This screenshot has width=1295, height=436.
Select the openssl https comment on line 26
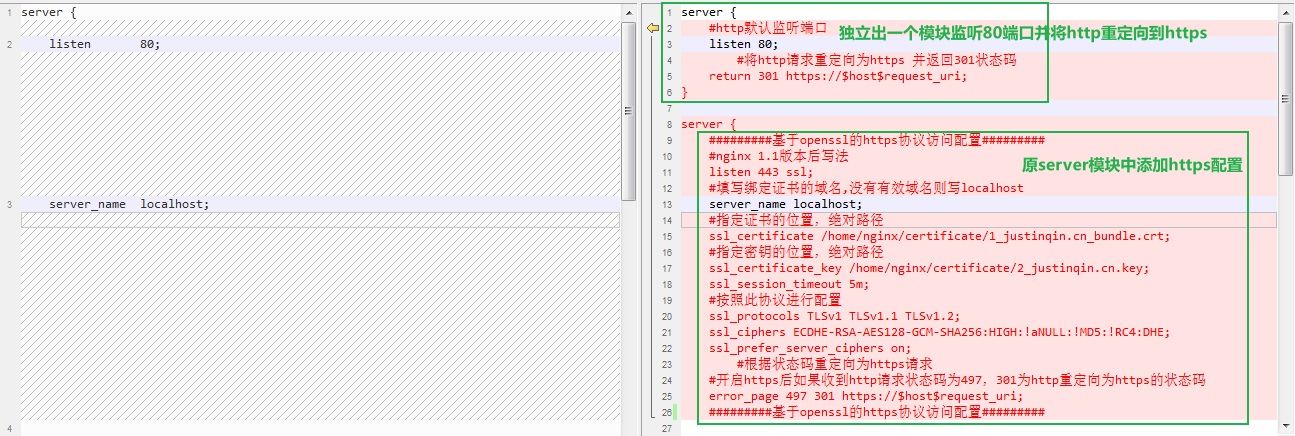click(x=877, y=412)
